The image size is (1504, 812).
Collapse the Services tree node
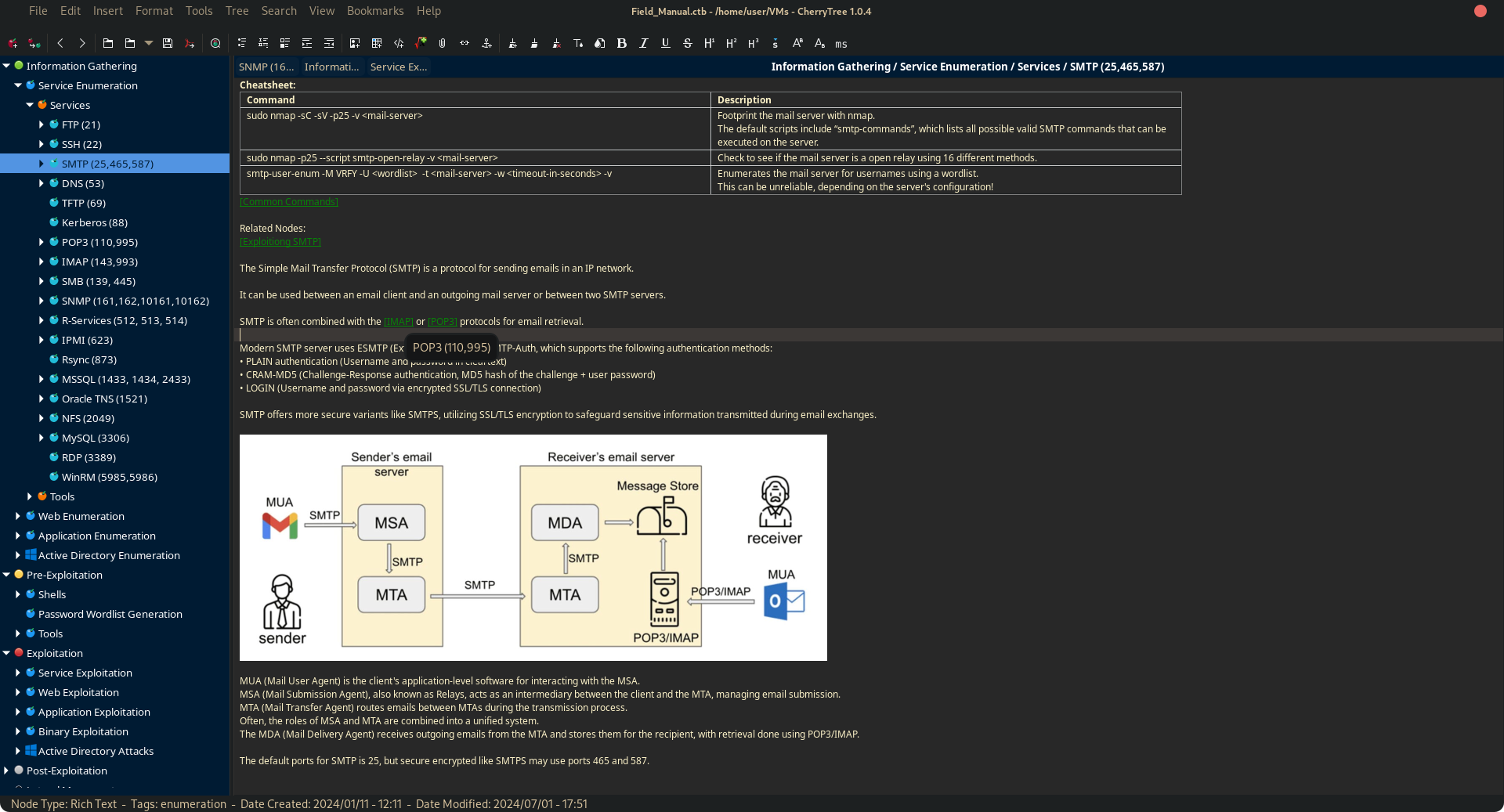[30, 105]
